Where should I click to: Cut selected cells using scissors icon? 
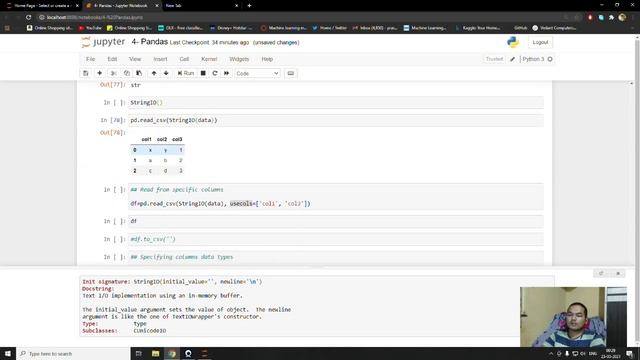click(x=114, y=73)
